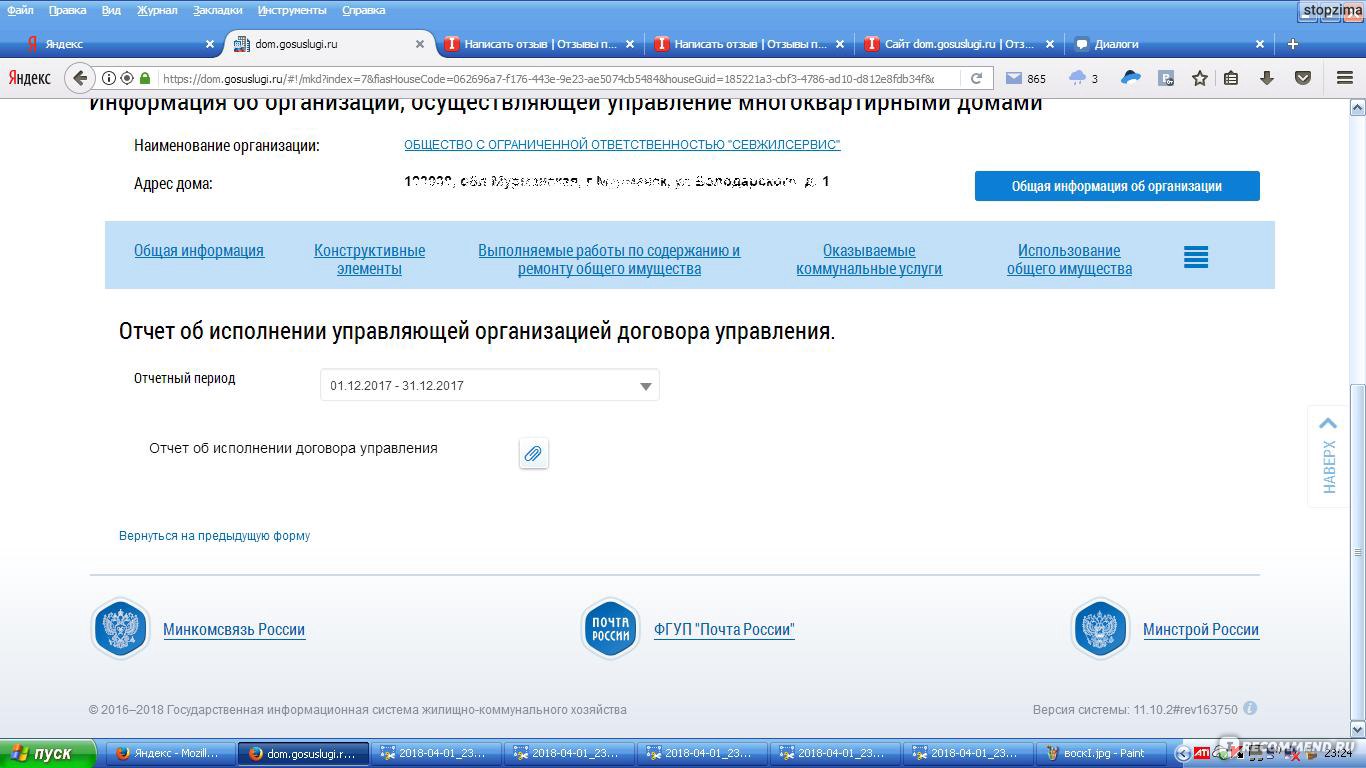Click the Общая информация об организации button
The image size is (1366, 768).
coord(1117,186)
